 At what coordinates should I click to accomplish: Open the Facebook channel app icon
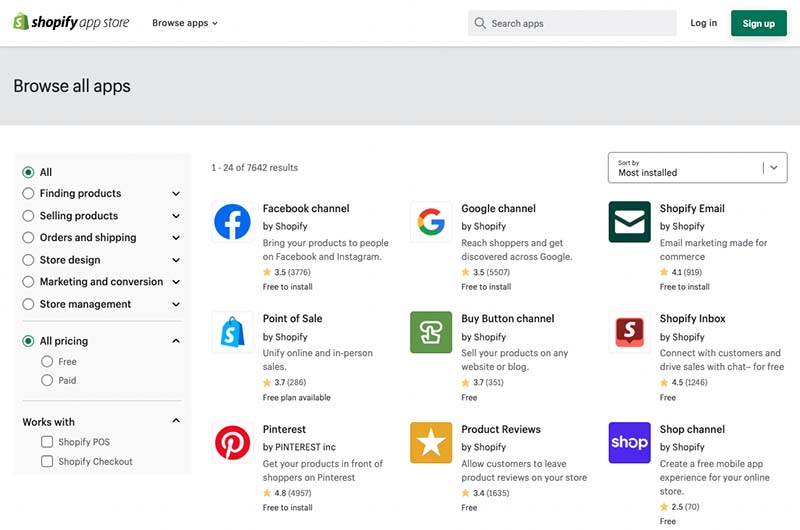(232, 222)
